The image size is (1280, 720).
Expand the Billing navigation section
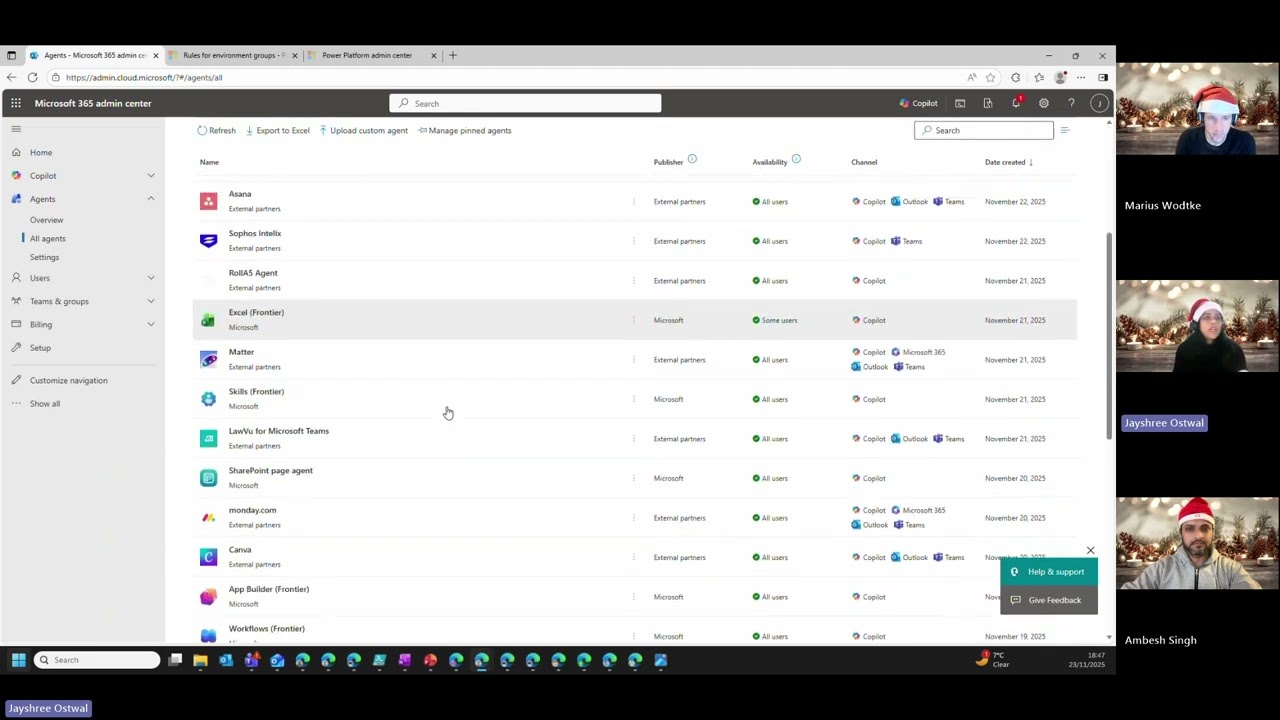151,324
